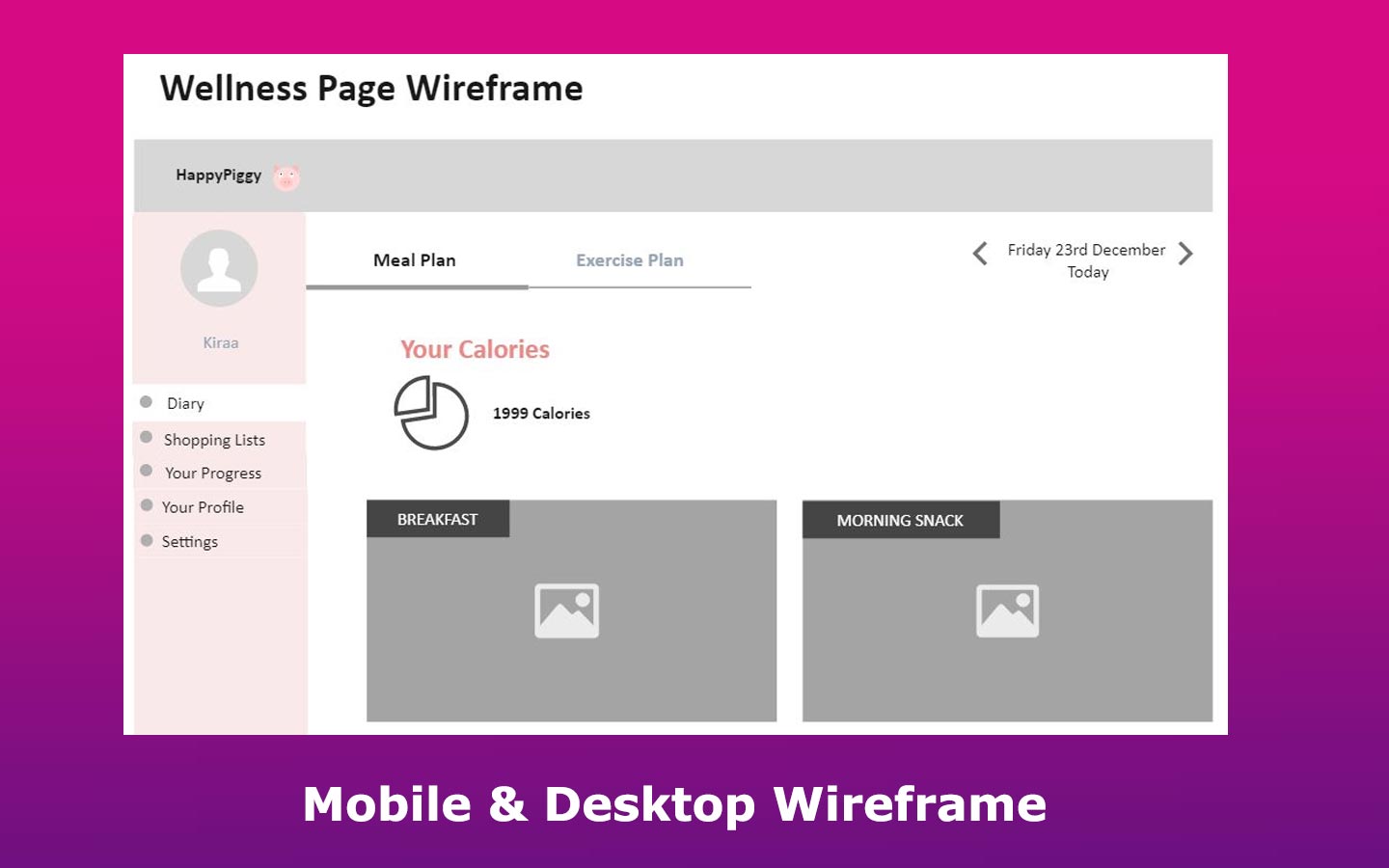
Task: Go to previous day with left chevron
Action: pyautogui.click(x=980, y=254)
